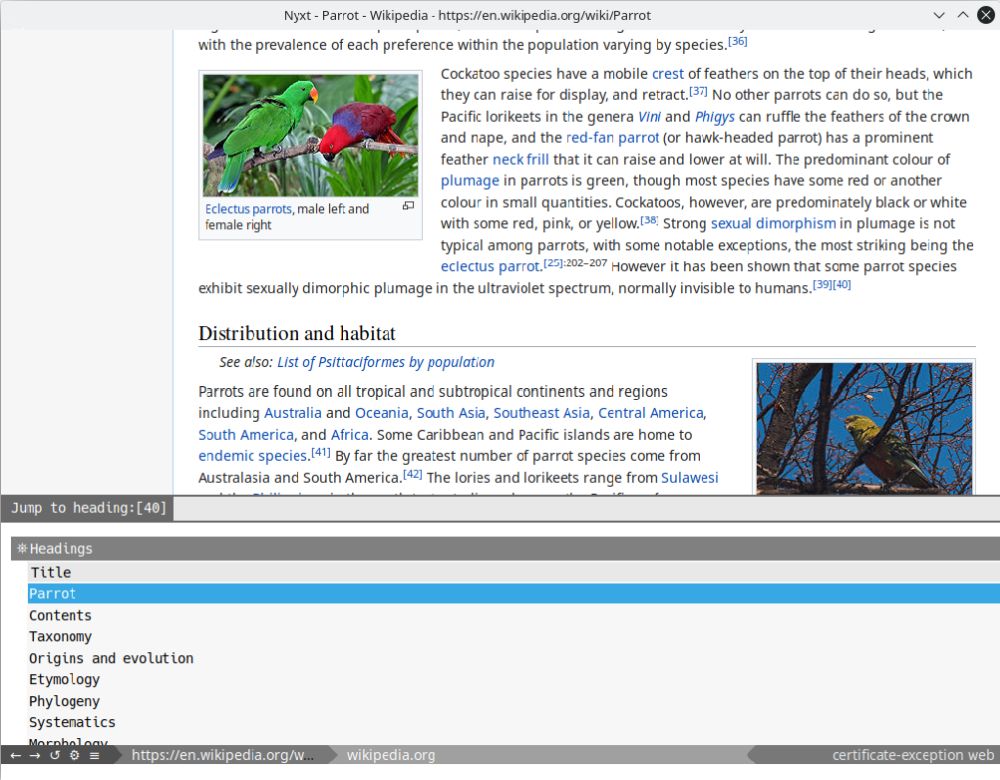1000x780 pixels.
Task: Open the sexual dimorphism link
Action: [772, 223]
